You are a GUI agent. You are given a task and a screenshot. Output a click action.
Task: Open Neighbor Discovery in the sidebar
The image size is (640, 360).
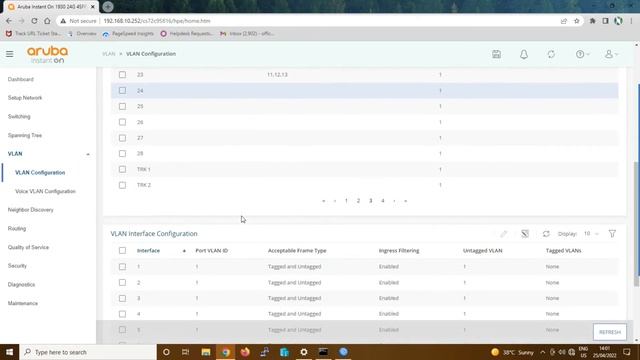30,210
